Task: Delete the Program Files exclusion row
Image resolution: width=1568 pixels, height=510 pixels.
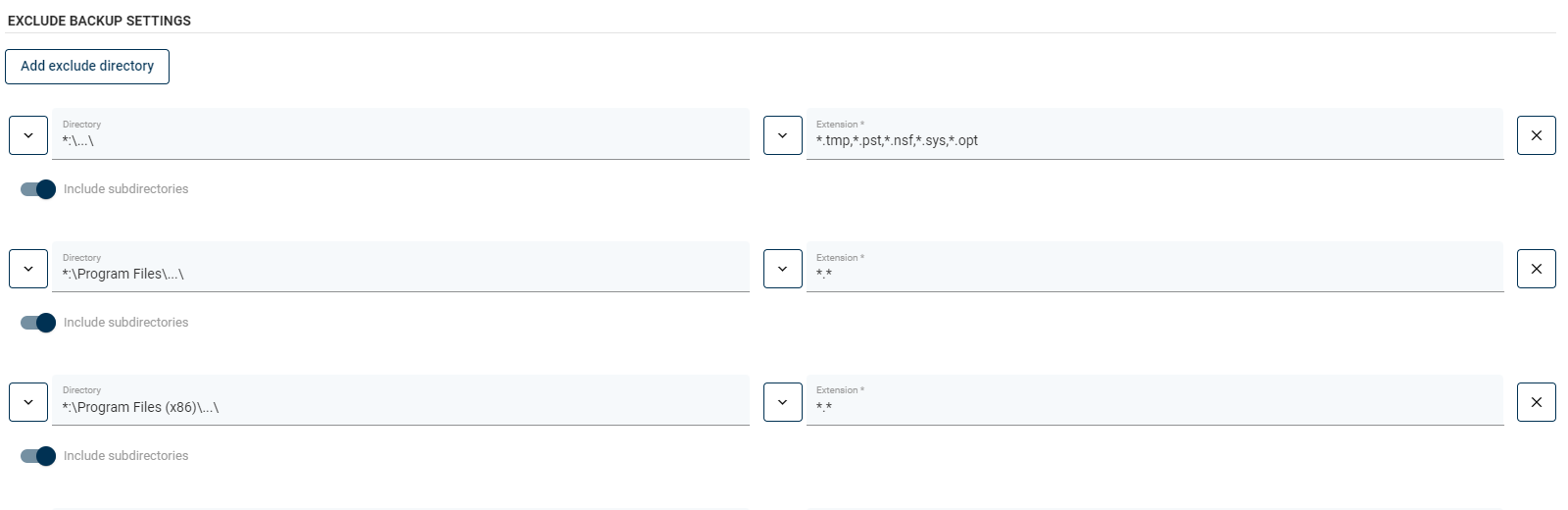Action: point(1536,269)
